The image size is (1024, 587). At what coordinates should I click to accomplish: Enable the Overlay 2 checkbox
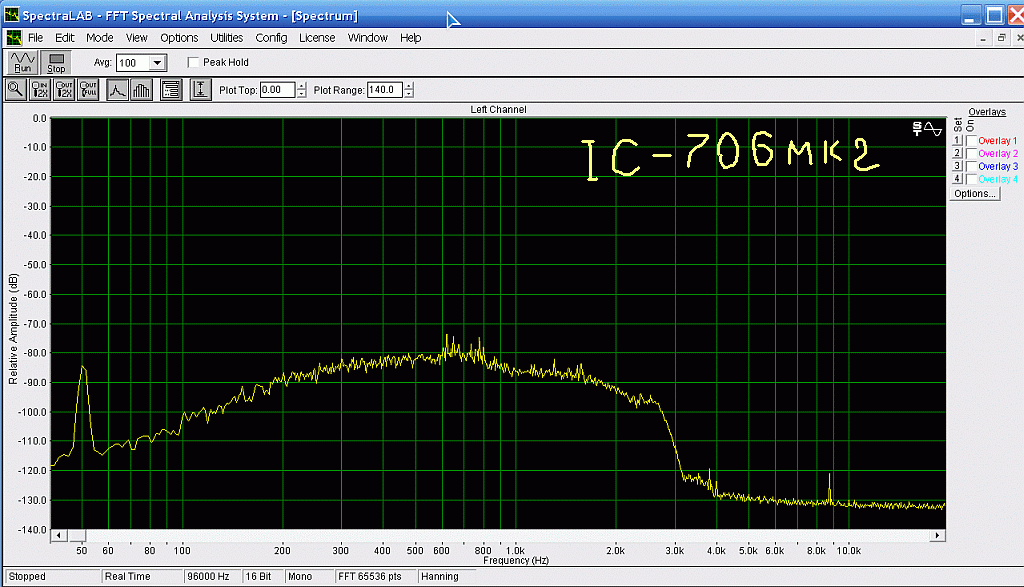point(972,153)
